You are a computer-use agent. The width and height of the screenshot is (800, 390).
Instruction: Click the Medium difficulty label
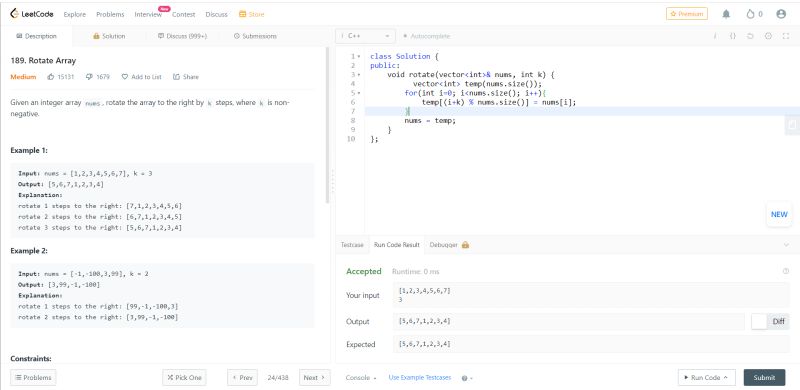pyautogui.click(x=23, y=77)
